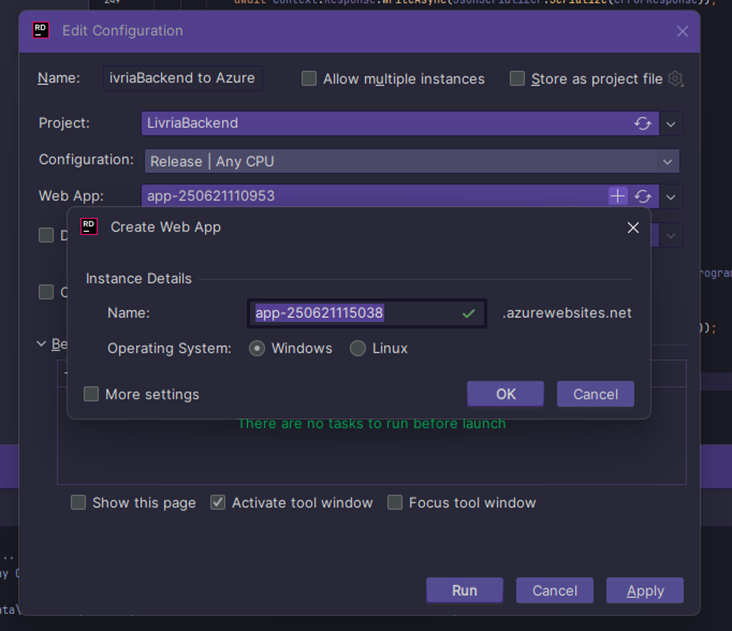Close the Create Web App dialog
This screenshot has width=732, height=631.
(x=633, y=227)
